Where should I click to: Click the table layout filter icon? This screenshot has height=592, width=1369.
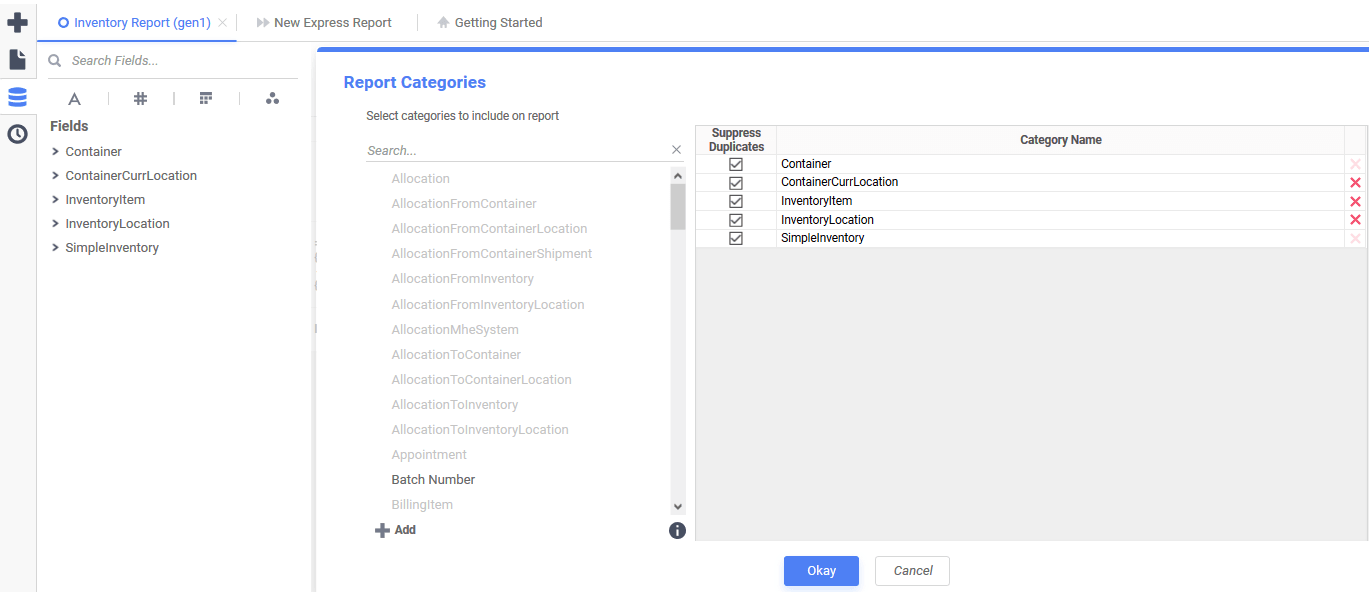coord(206,98)
